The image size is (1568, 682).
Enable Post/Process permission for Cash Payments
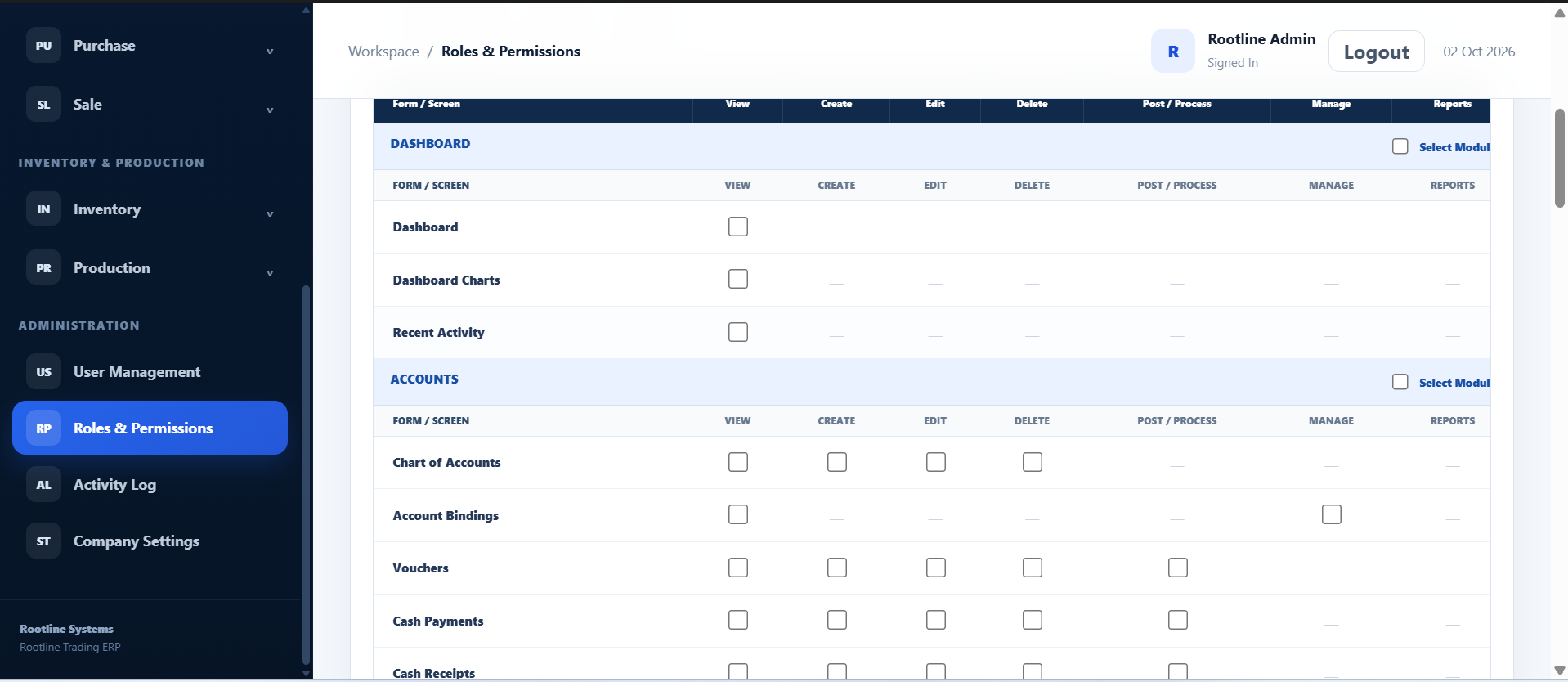1178,620
